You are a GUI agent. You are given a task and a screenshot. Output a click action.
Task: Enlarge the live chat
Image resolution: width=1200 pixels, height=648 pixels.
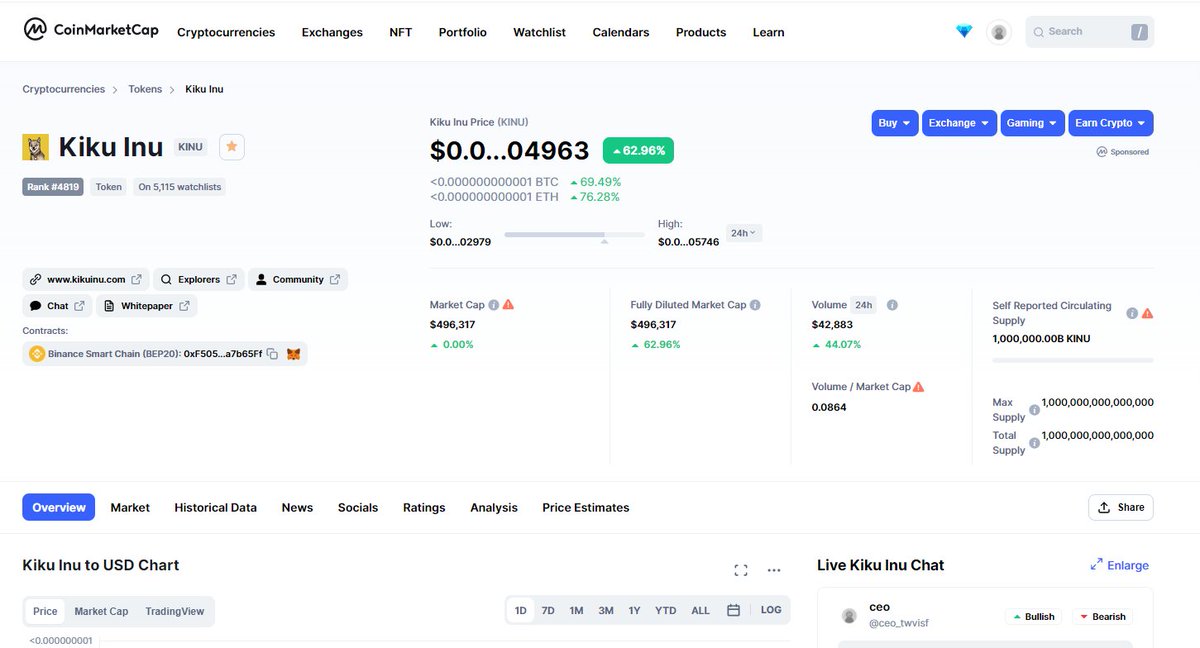click(1120, 565)
